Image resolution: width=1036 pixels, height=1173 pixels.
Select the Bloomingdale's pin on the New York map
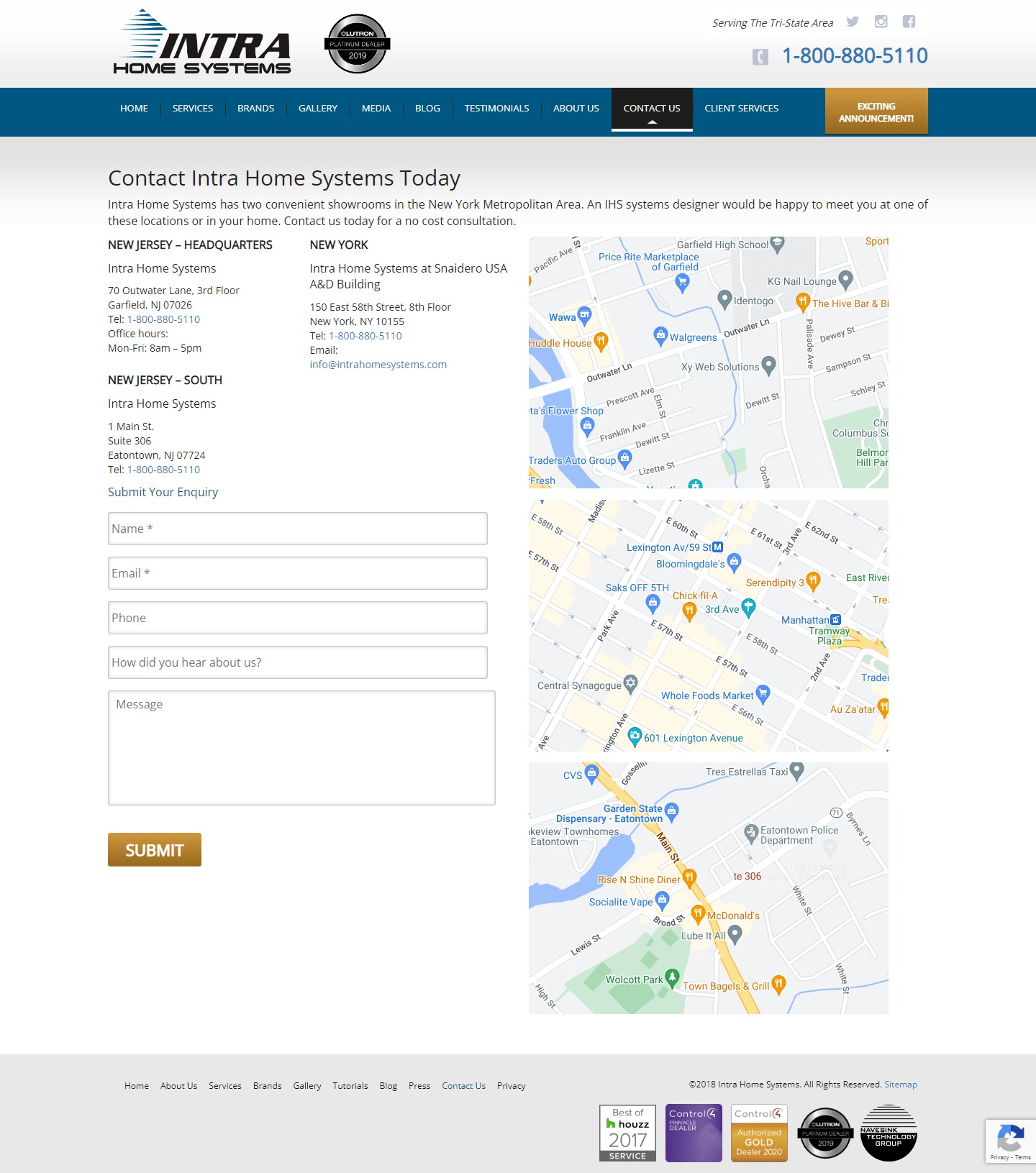pos(734,562)
